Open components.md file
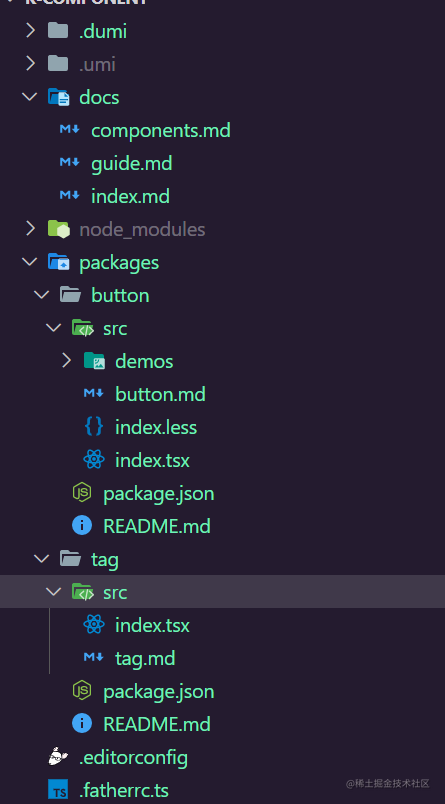This screenshot has width=445, height=804. click(160, 130)
